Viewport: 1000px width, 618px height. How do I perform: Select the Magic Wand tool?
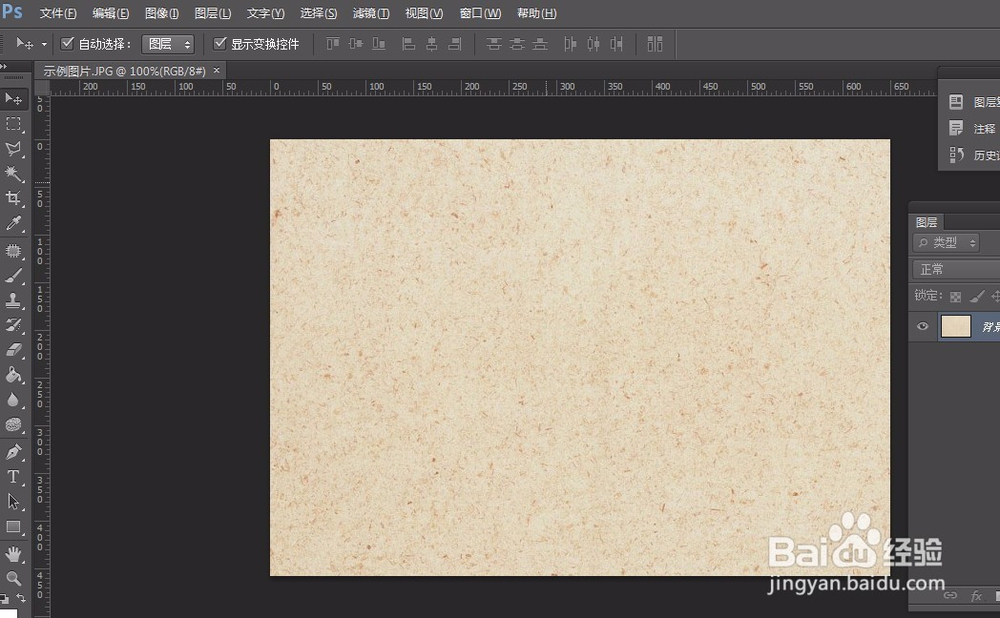tap(13, 173)
